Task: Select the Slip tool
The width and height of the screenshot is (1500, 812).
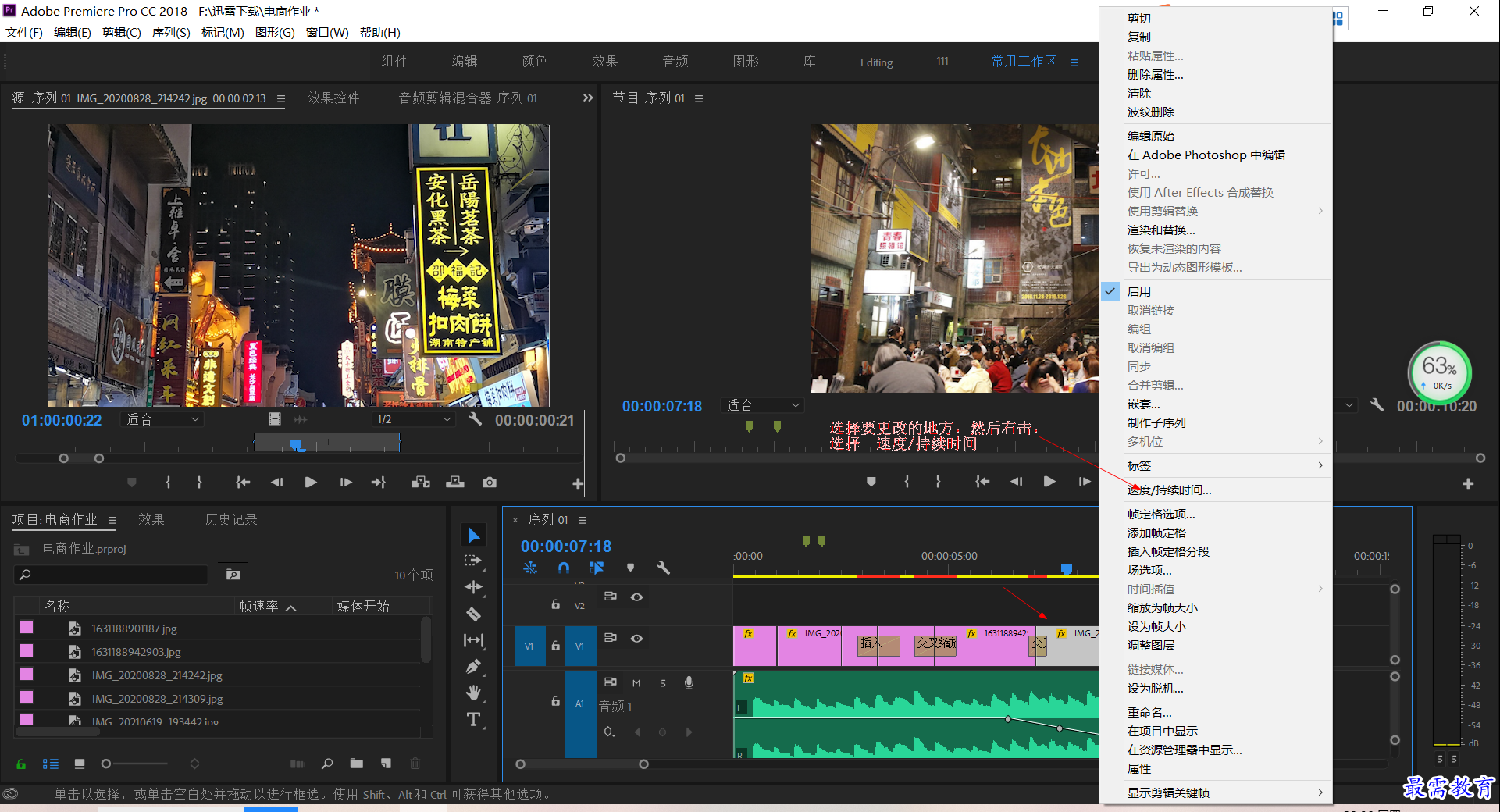Action: pos(473,640)
